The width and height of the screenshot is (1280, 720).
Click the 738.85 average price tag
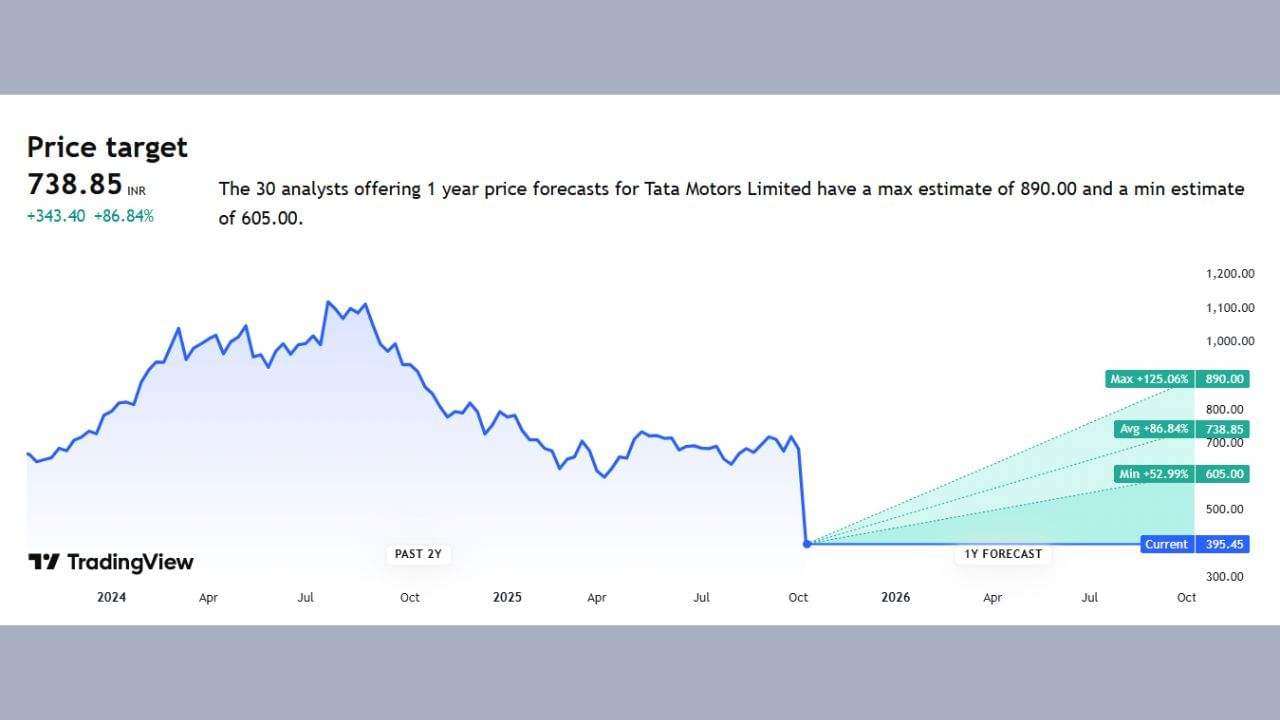(1224, 429)
